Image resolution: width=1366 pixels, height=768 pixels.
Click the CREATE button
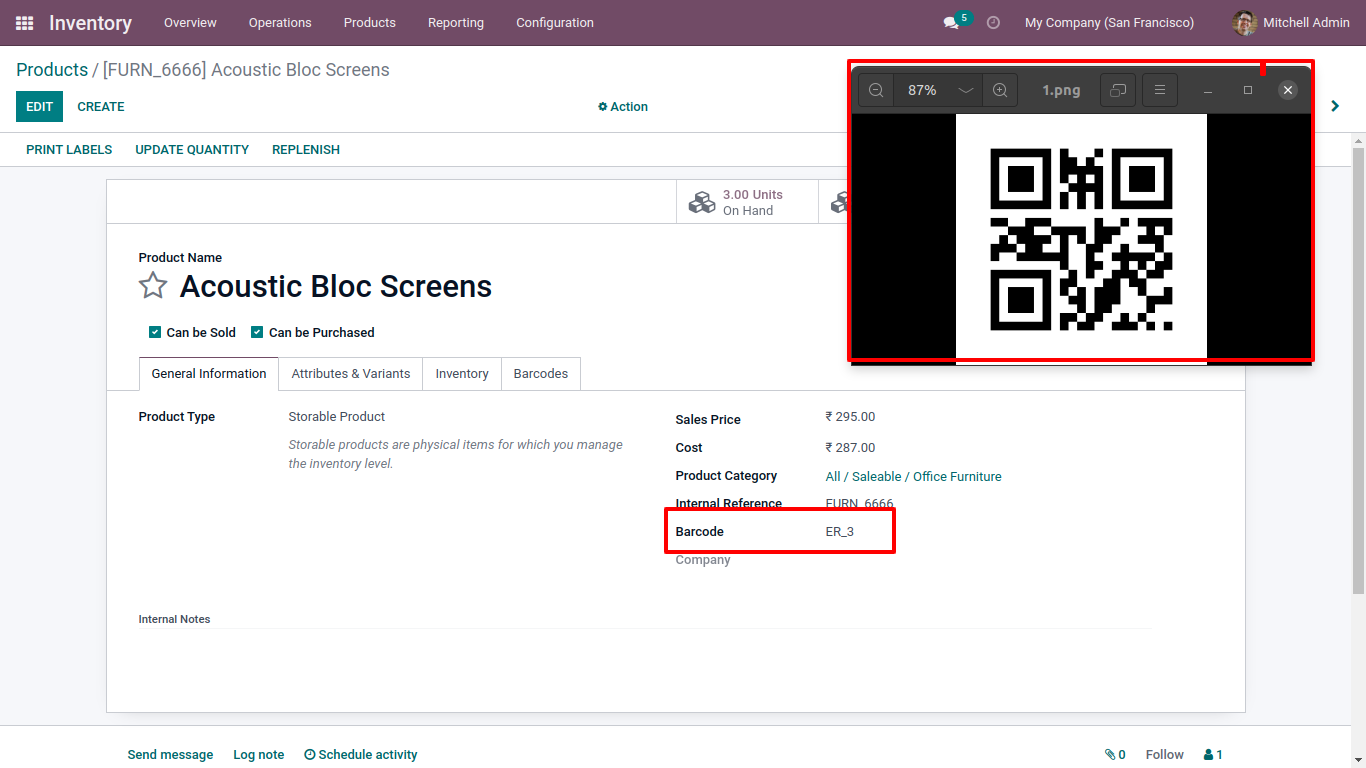tap(101, 106)
